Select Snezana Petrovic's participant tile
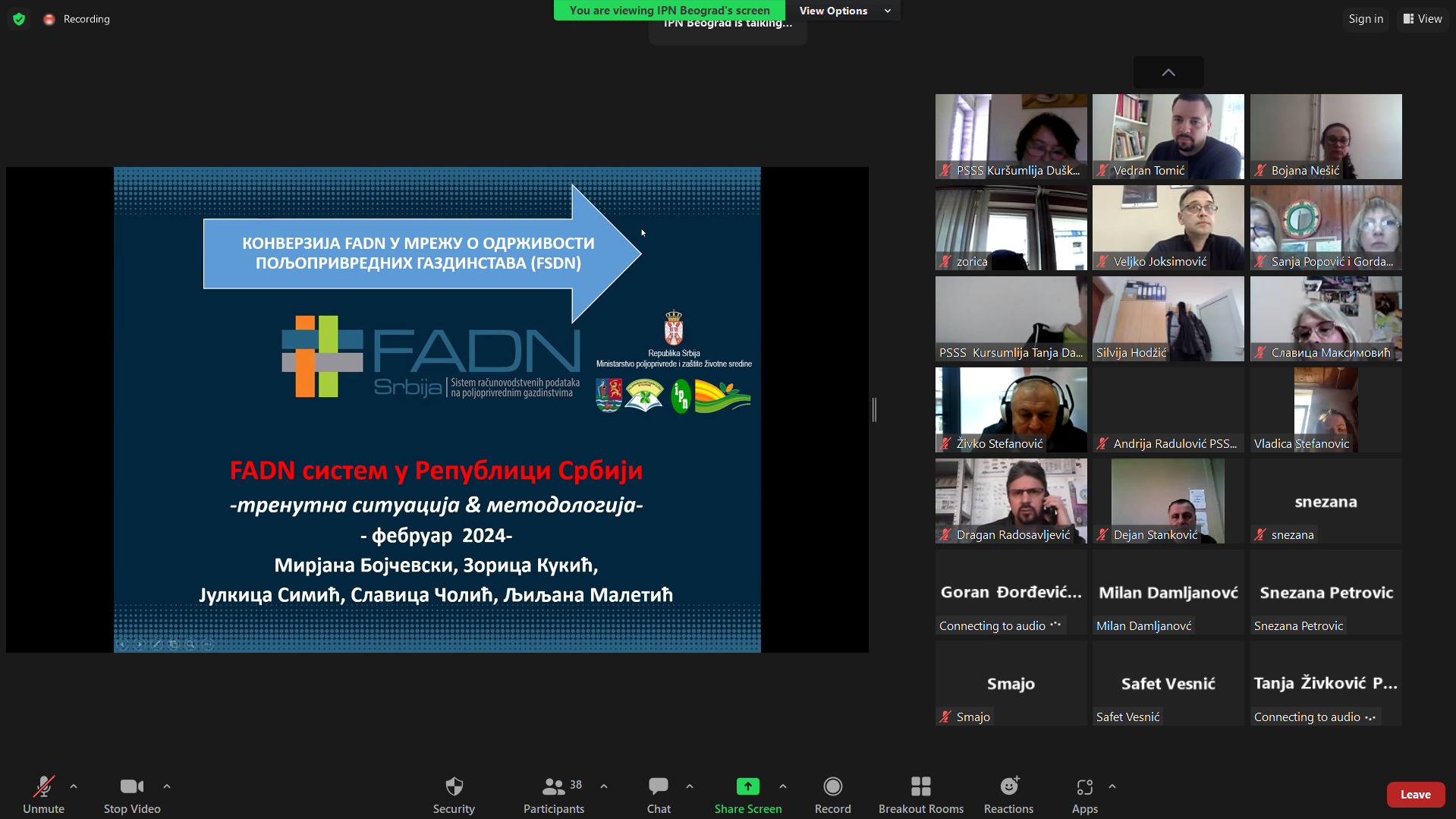Viewport: 1456px width, 819px height. pos(1326,592)
